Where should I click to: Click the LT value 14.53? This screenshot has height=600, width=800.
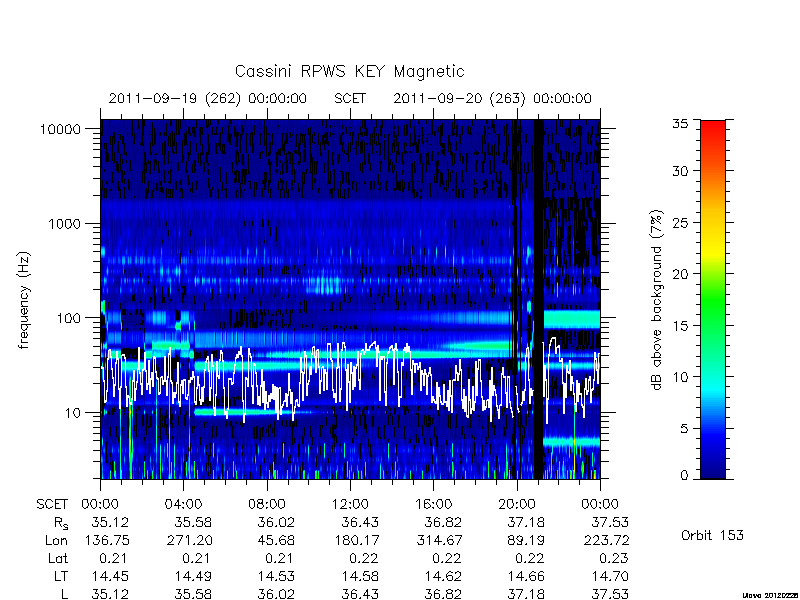276,576
